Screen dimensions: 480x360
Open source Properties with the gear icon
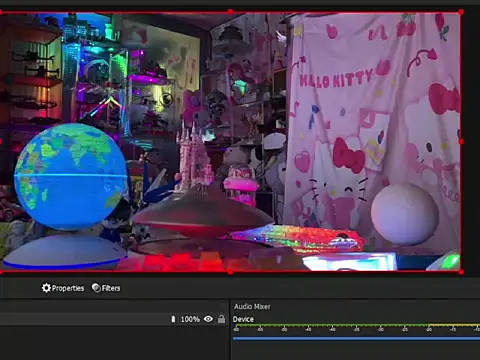[x=63, y=288]
